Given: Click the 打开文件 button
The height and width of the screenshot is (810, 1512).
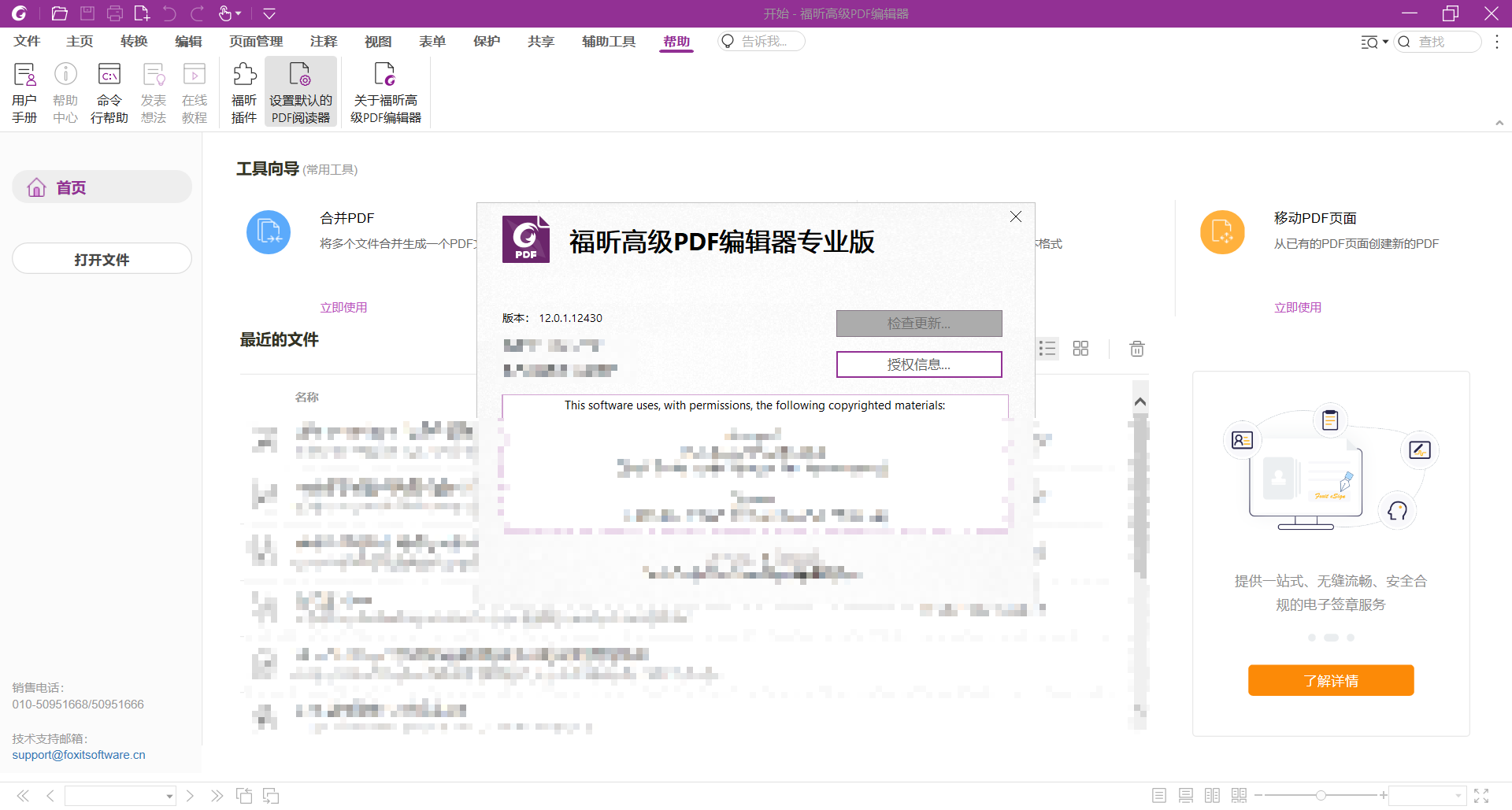Looking at the screenshot, I should 102,259.
